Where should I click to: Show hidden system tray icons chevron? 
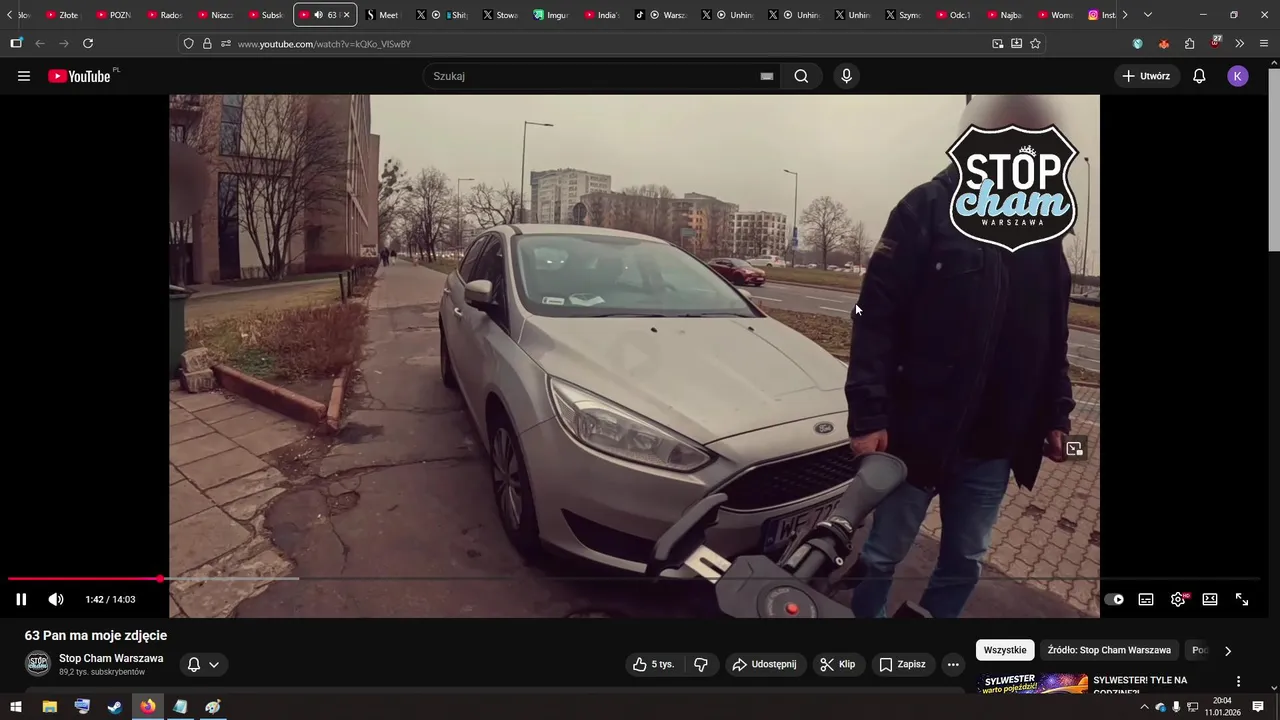[1144, 707]
